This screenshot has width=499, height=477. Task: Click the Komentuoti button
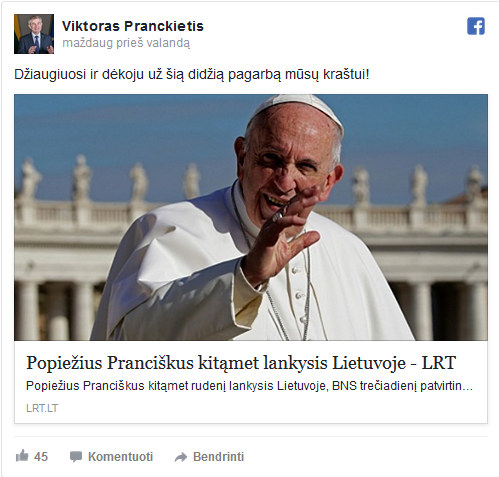120,456
